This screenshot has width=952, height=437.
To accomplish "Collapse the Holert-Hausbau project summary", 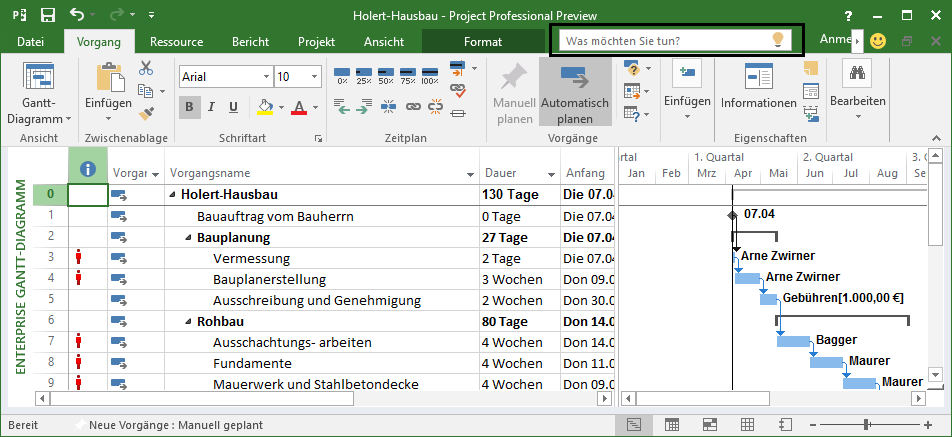I will click(172, 195).
